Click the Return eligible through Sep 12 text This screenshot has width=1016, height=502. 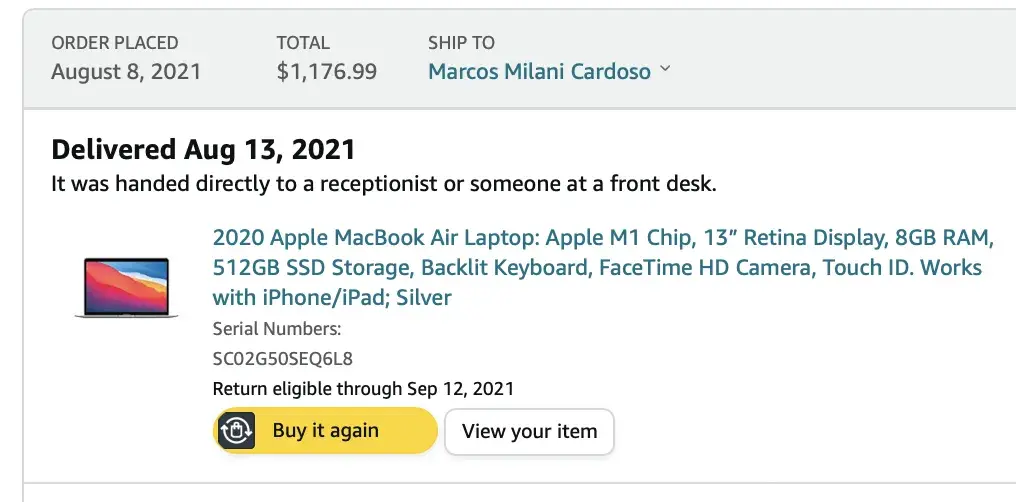point(363,389)
